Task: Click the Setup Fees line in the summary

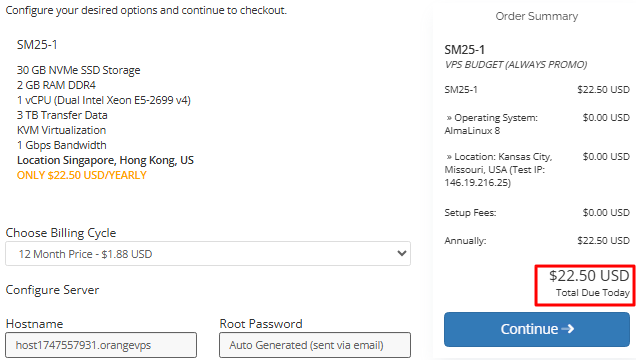Action: [x=537, y=213]
